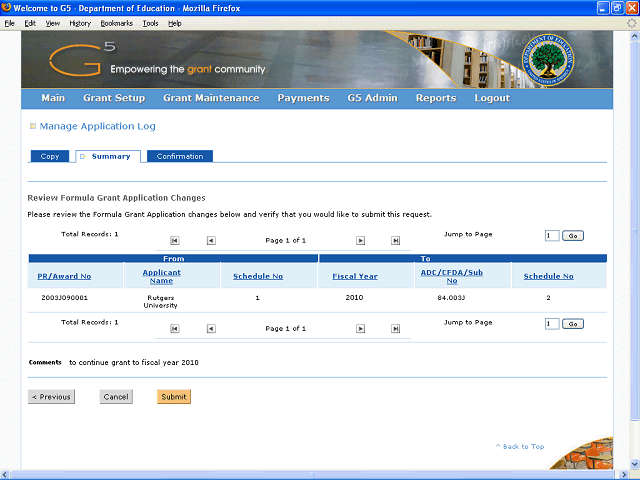Go to next page in top pager
Screen dimensions: 640x480
pyautogui.click(x=360, y=240)
